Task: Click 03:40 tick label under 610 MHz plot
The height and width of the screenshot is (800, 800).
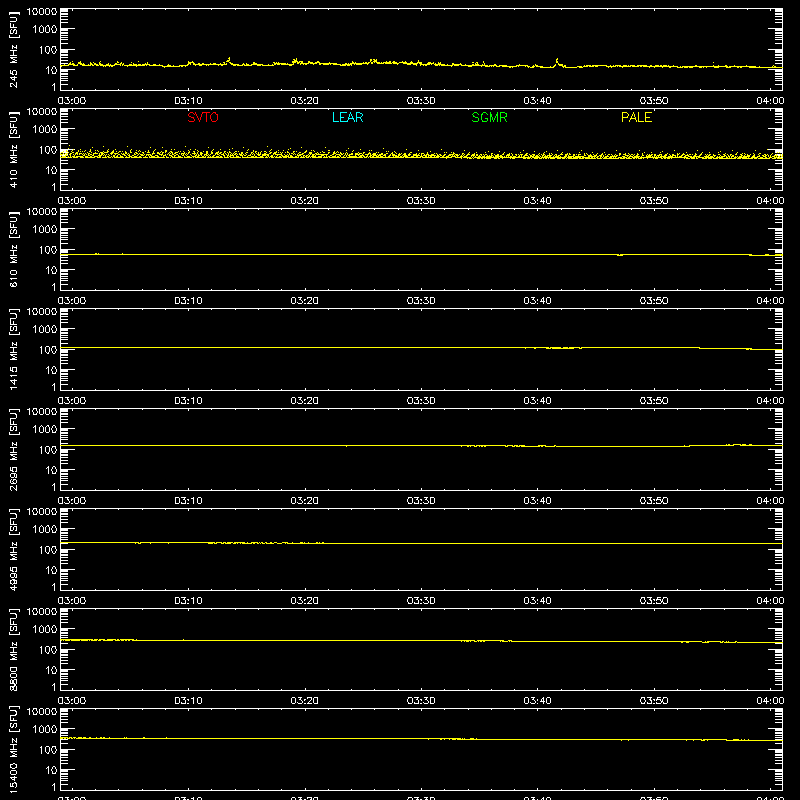Action: coord(537,301)
